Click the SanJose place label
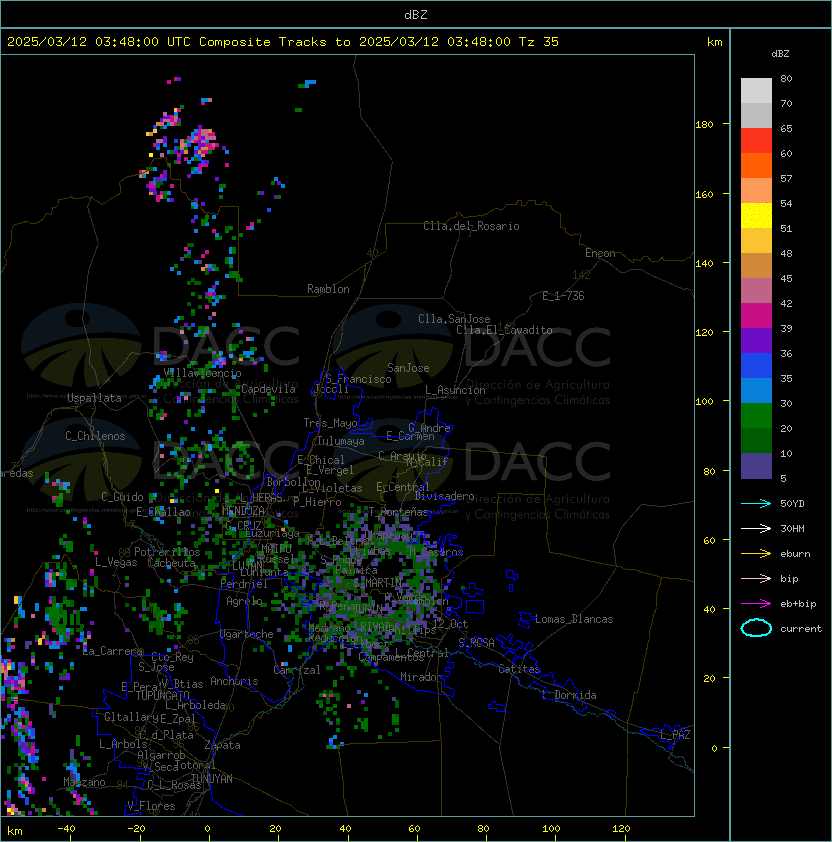This screenshot has width=832, height=842. (x=408, y=368)
